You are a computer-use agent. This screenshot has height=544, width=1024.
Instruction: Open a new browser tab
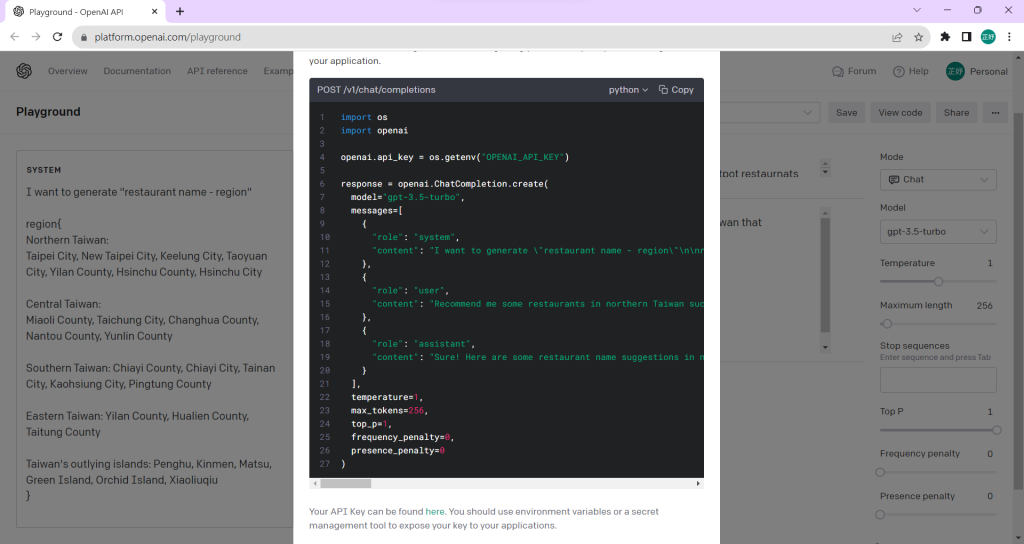[180, 11]
